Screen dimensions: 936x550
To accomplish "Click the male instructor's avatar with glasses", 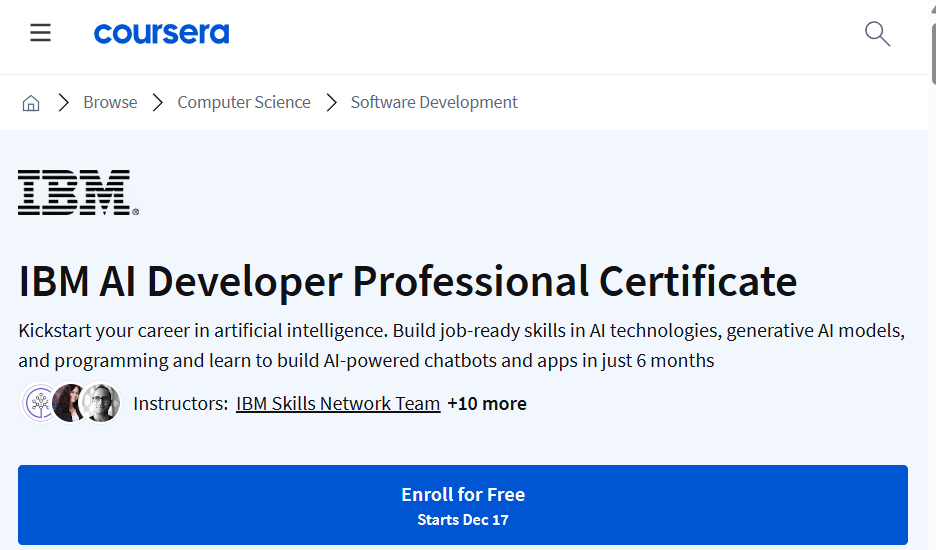I will [101, 403].
